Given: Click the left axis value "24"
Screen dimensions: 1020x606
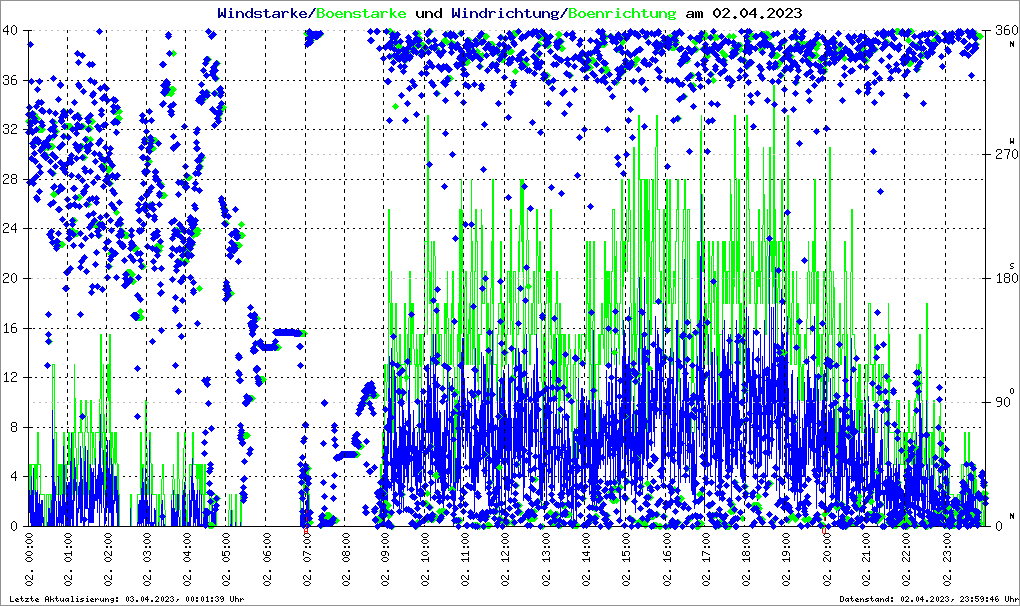Looking at the screenshot, I should click(10, 228).
